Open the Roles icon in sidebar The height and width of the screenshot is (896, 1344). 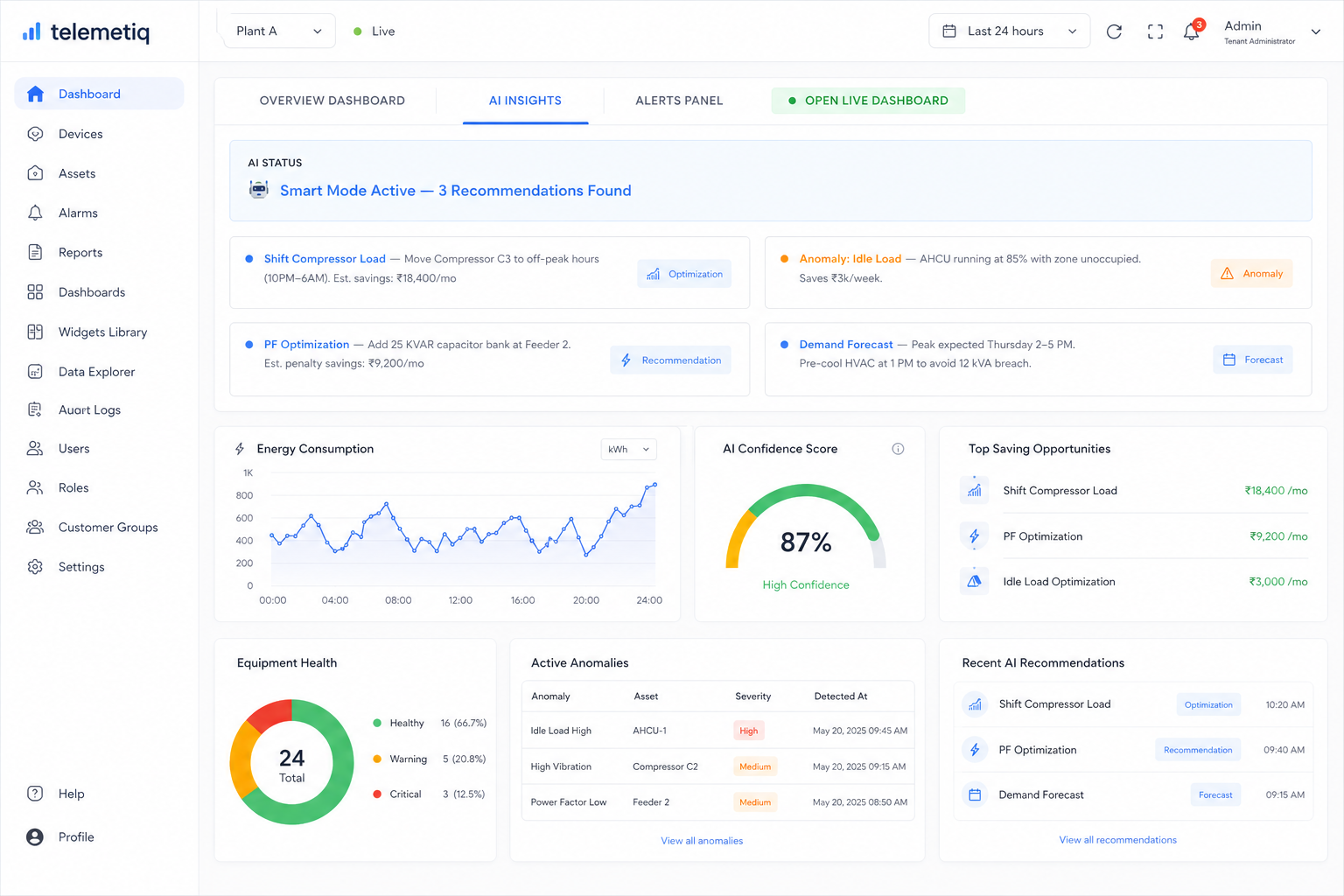tap(35, 487)
